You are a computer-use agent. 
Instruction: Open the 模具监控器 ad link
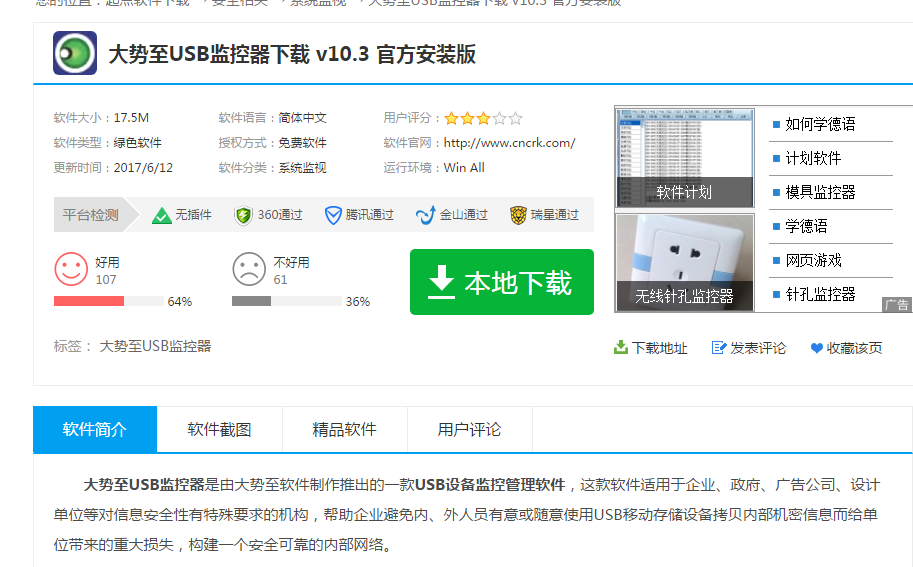[820, 192]
